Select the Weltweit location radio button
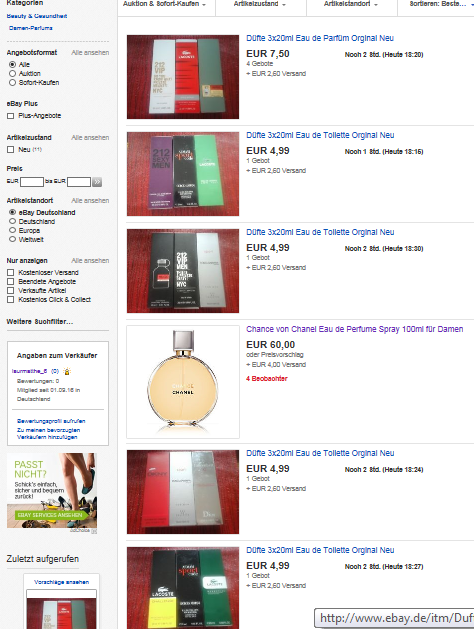Image resolution: width=474 pixels, height=629 pixels. pos(12,239)
